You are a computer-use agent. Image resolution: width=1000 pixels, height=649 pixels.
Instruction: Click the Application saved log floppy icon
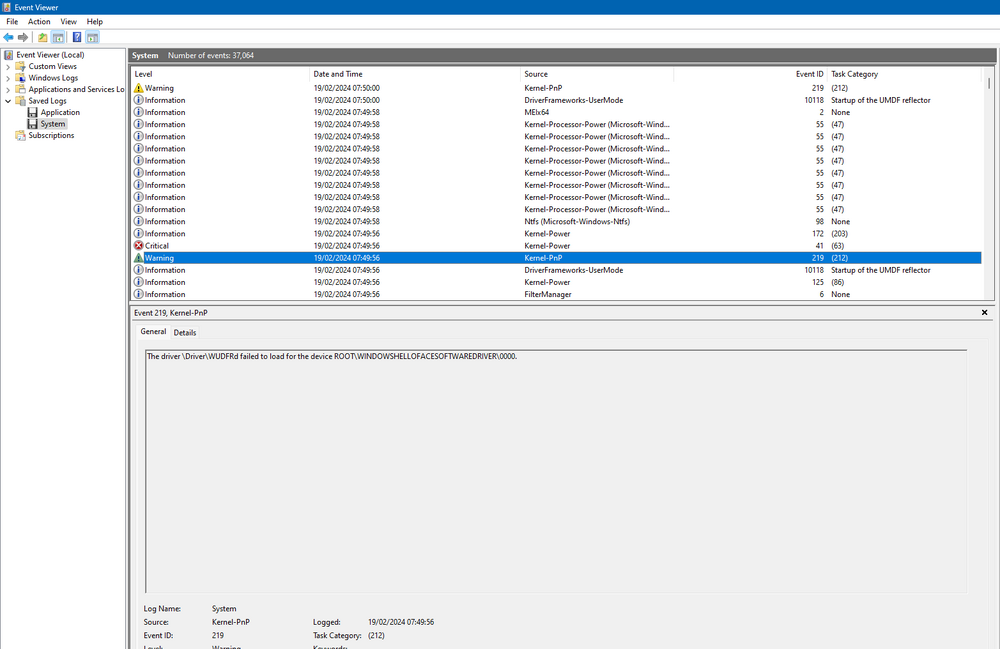coord(33,112)
